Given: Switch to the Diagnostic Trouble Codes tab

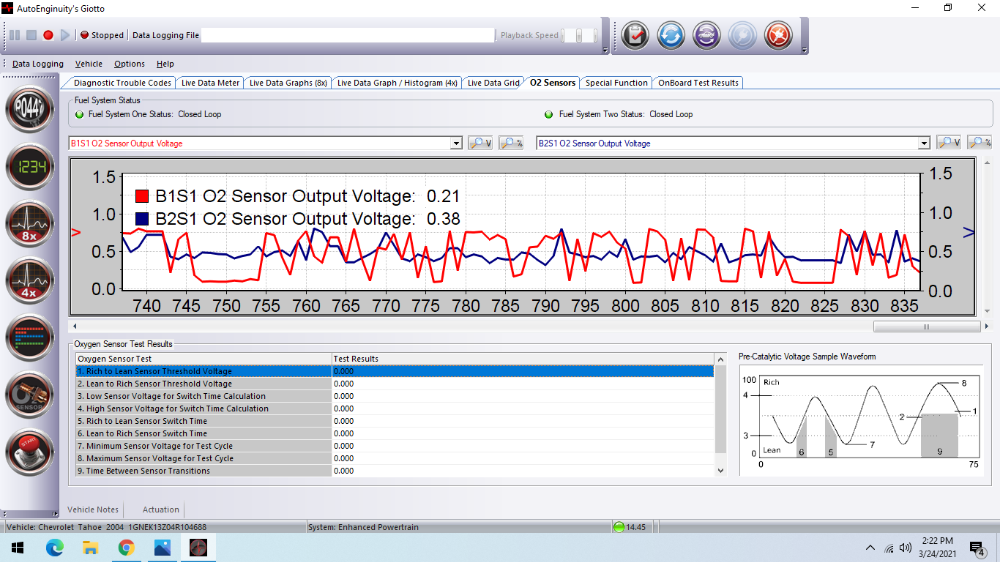Looking at the screenshot, I should (122, 83).
